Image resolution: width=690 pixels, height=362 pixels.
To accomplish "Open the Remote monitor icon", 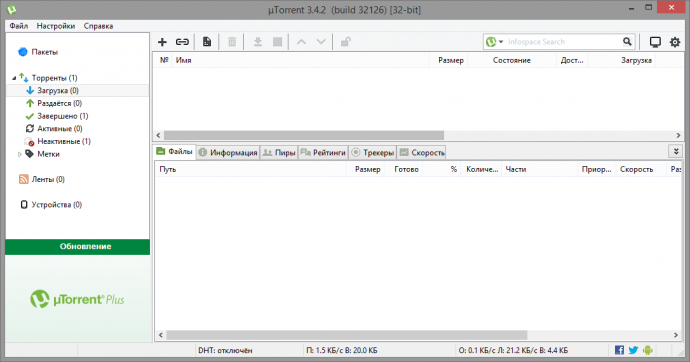I will (x=655, y=42).
